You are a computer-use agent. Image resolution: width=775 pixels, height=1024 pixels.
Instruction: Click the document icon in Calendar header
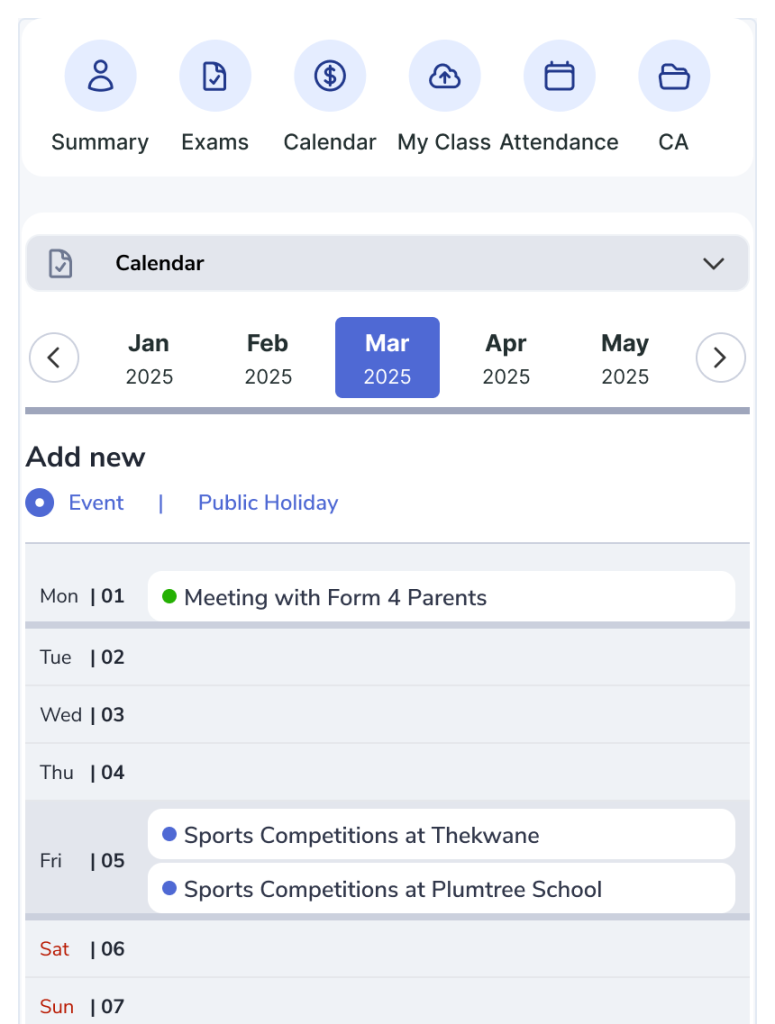tap(61, 263)
